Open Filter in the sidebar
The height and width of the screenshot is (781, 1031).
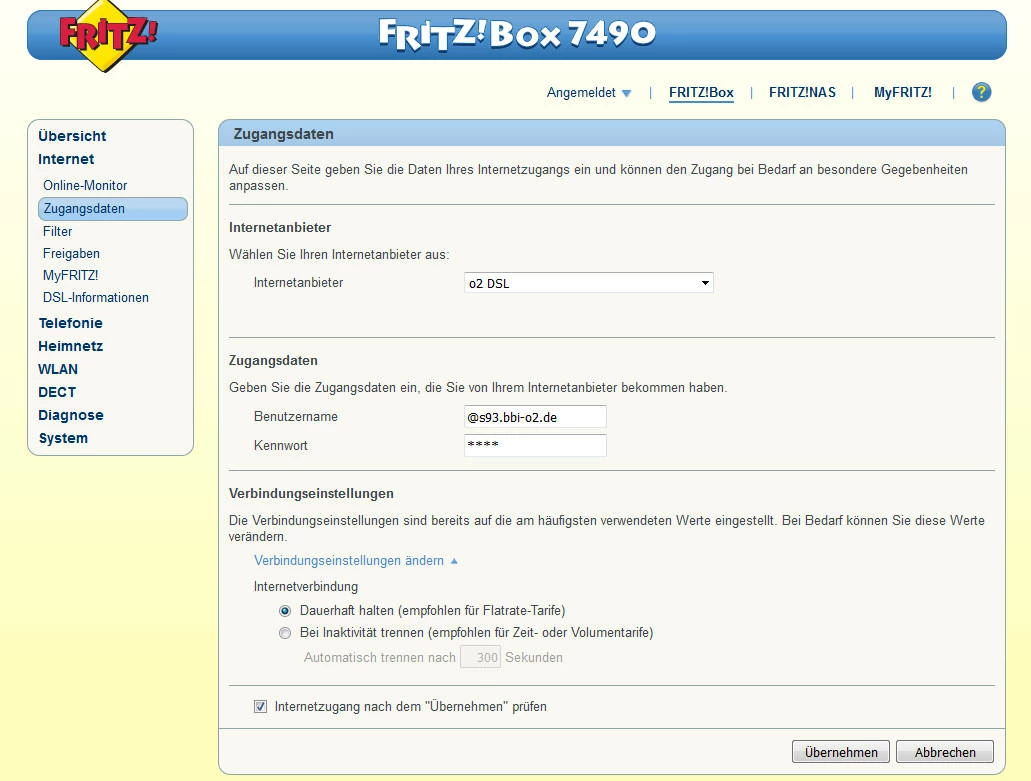pos(57,231)
